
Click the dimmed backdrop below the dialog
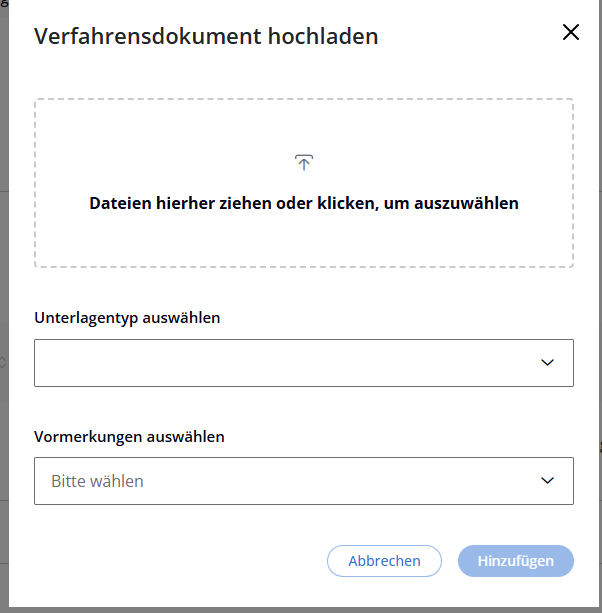pyautogui.click(x=300, y=608)
